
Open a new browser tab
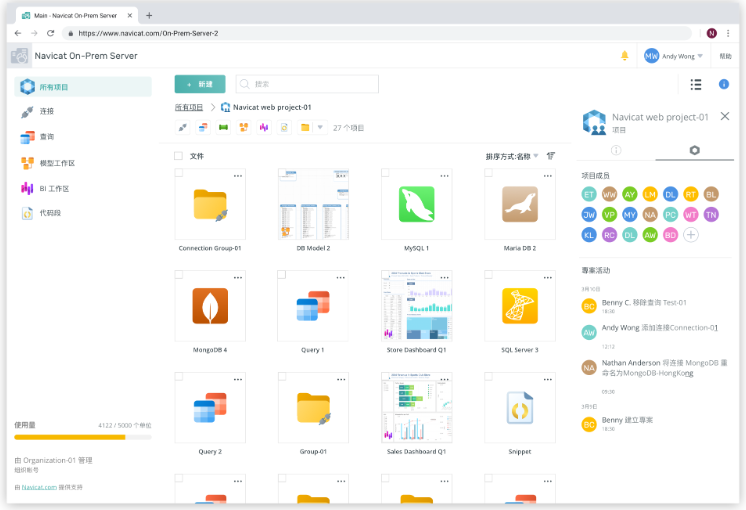pos(149,15)
